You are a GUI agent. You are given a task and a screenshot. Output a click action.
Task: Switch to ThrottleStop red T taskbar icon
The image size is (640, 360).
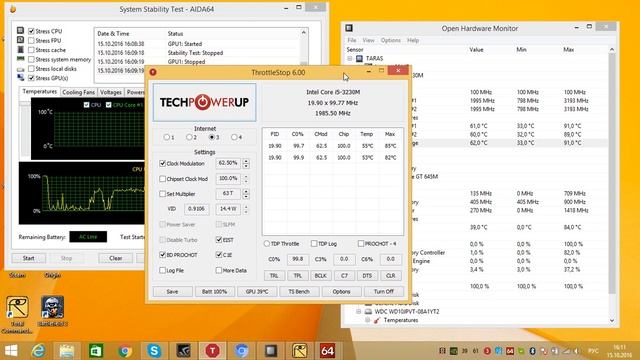click(x=212, y=351)
